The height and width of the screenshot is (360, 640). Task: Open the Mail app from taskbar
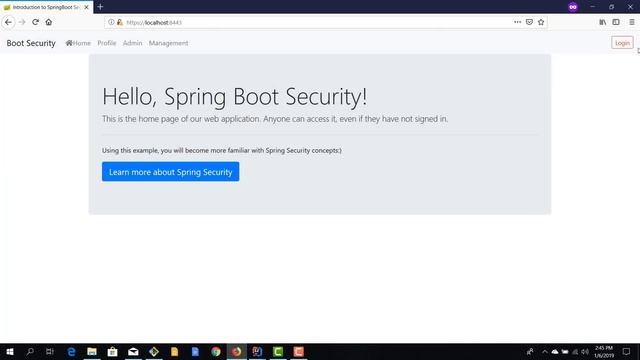[x=133, y=351]
